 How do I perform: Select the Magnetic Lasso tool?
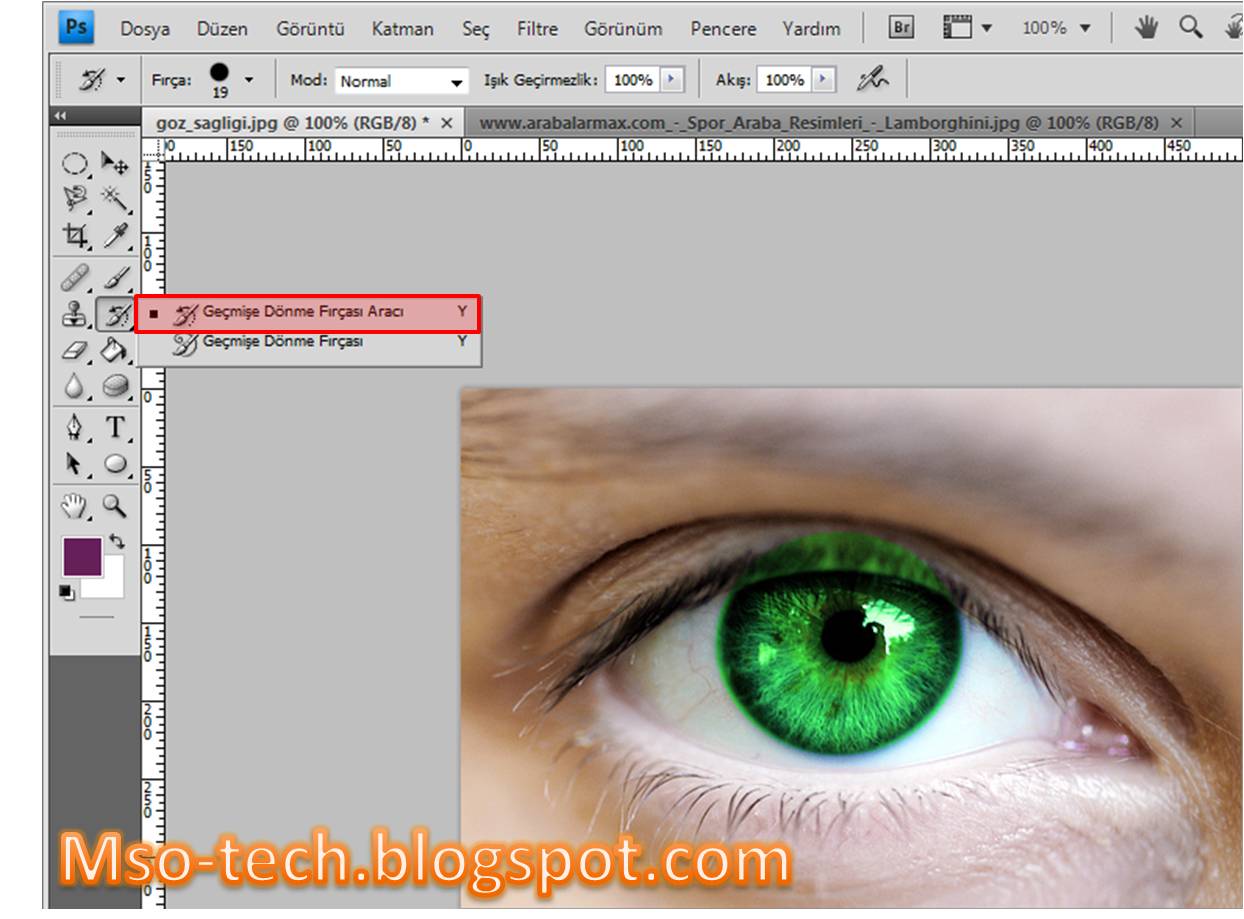76,199
